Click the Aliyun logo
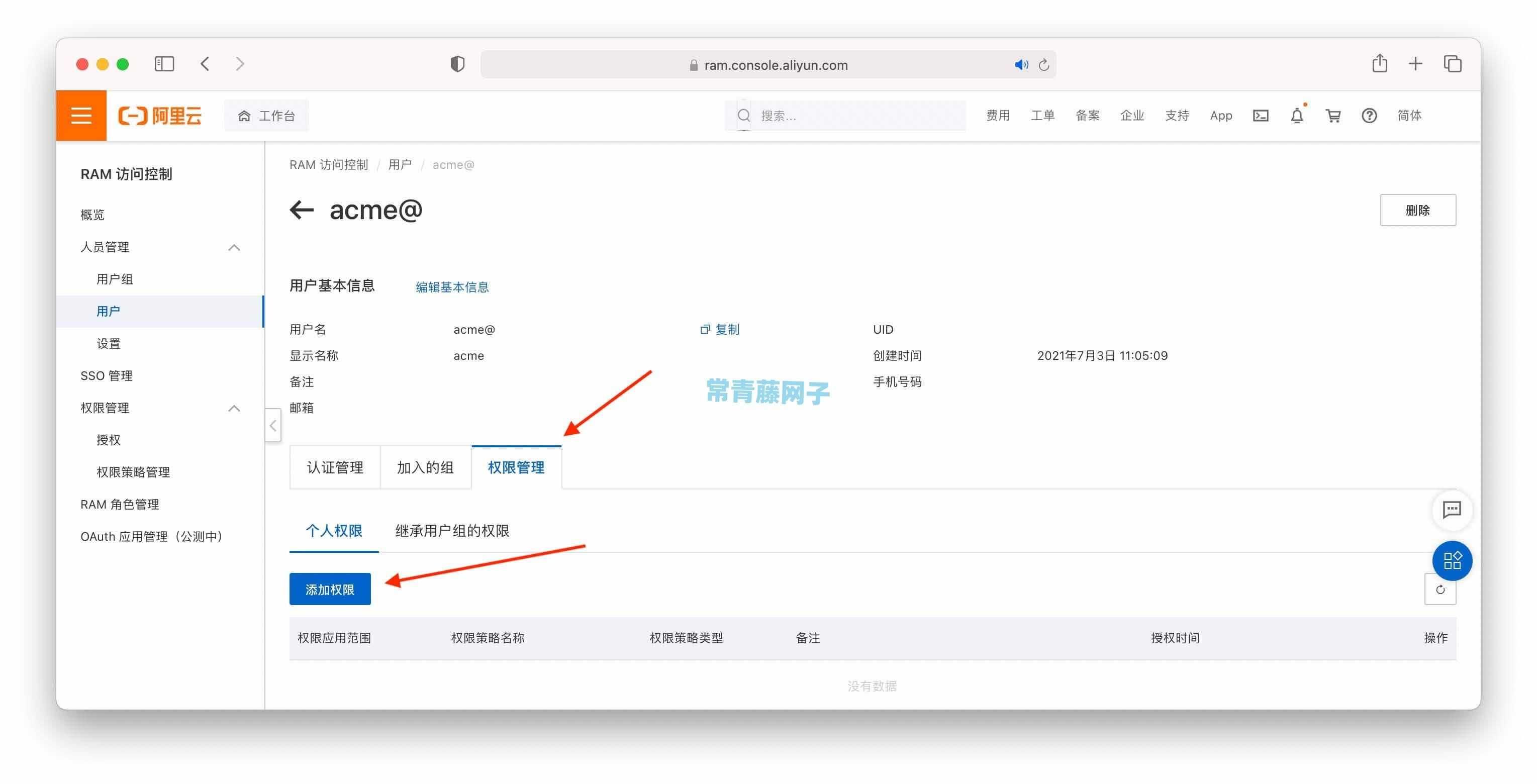The height and width of the screenshot is (784, 1537). pyautogui.click(x=160, y=115)
